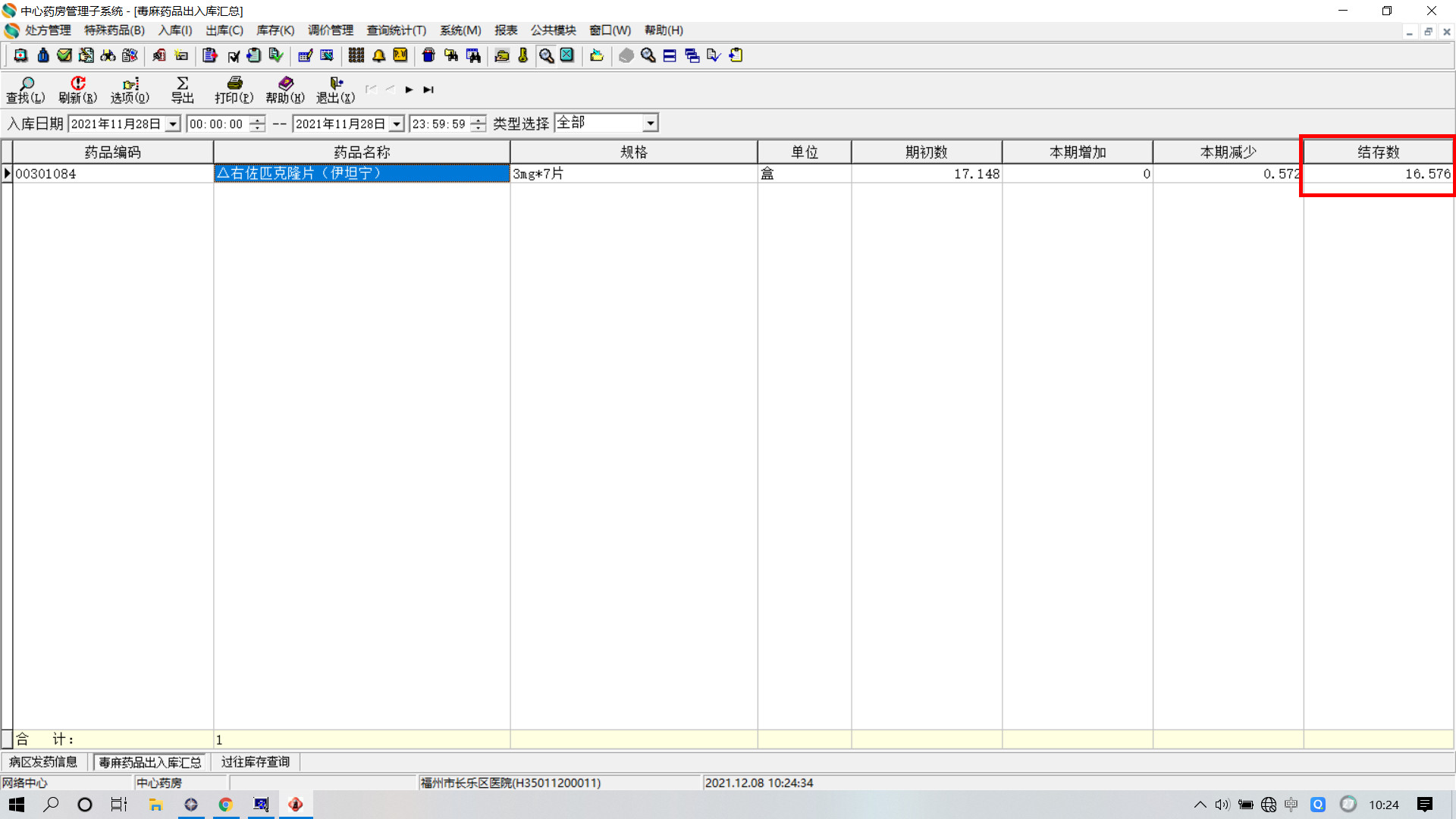1456x819 pixels.
Task: Expand the end date dropdown
Action: [x=397, y=124]
